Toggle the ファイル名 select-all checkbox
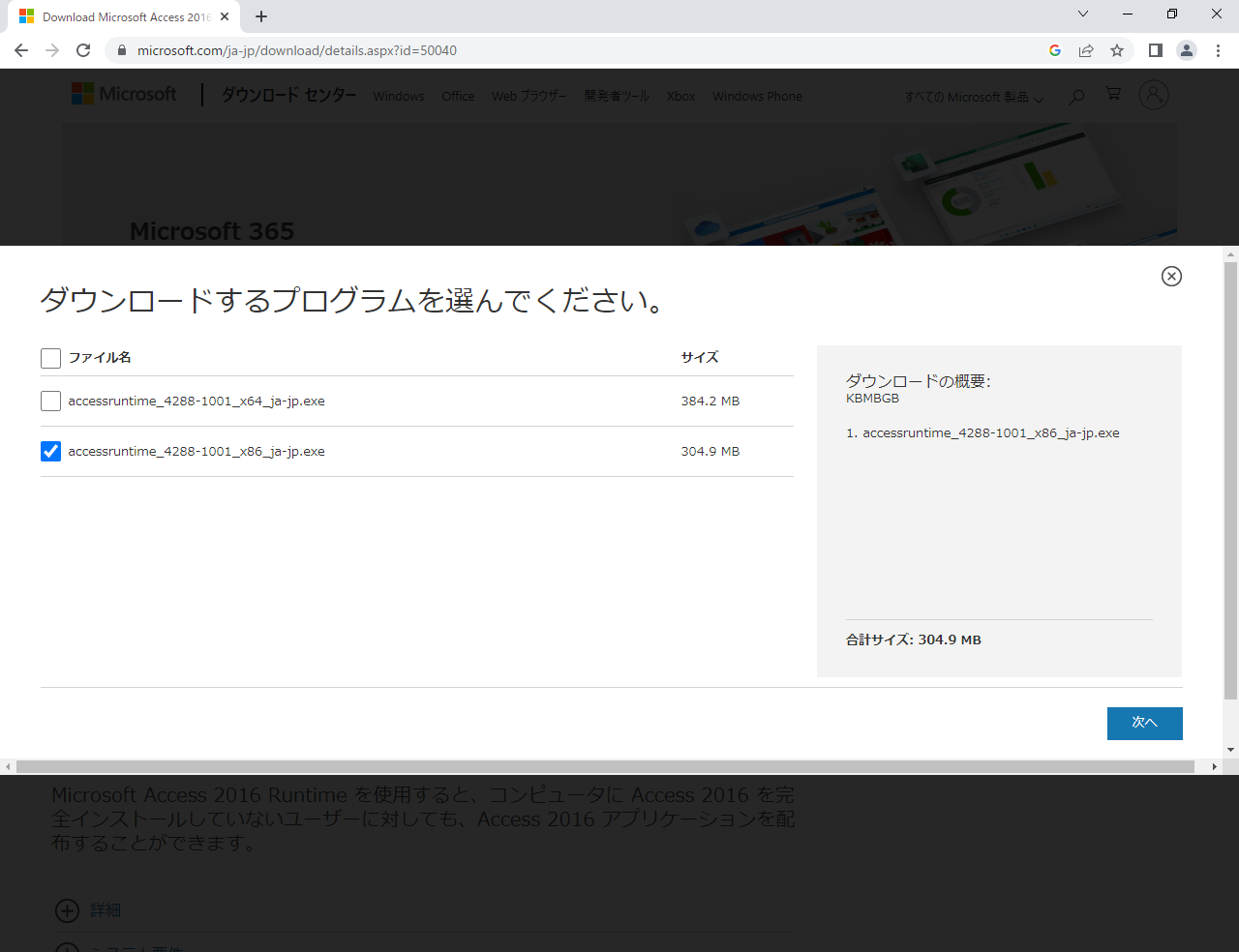The height and width of the screenshot is (952, 1239). click(x=51, y=358)
